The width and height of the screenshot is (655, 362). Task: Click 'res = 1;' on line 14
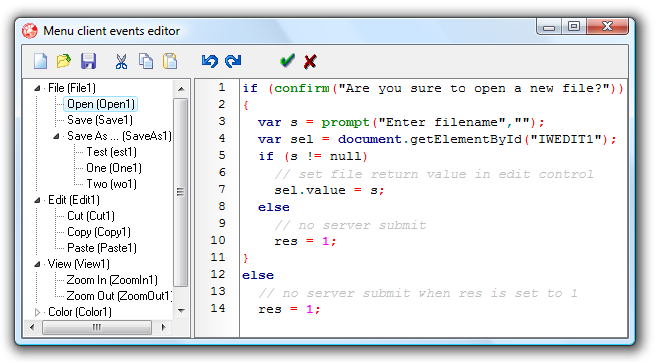coord(289,309)
